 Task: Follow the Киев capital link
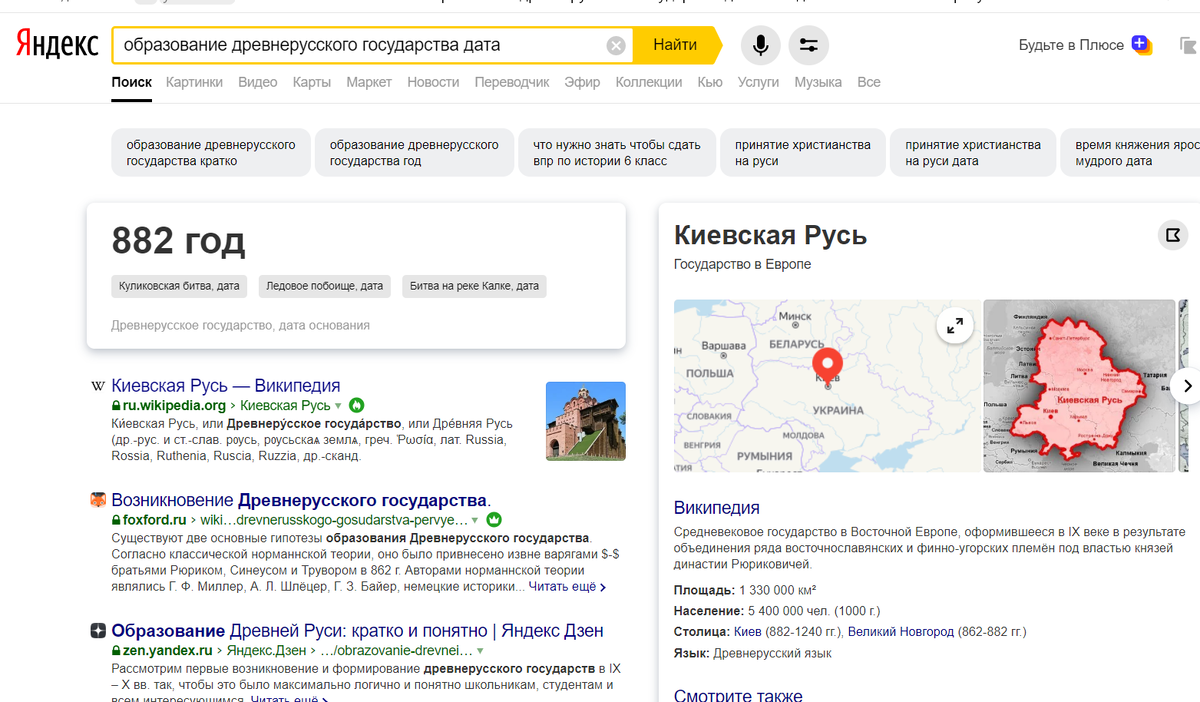(747, 632)
